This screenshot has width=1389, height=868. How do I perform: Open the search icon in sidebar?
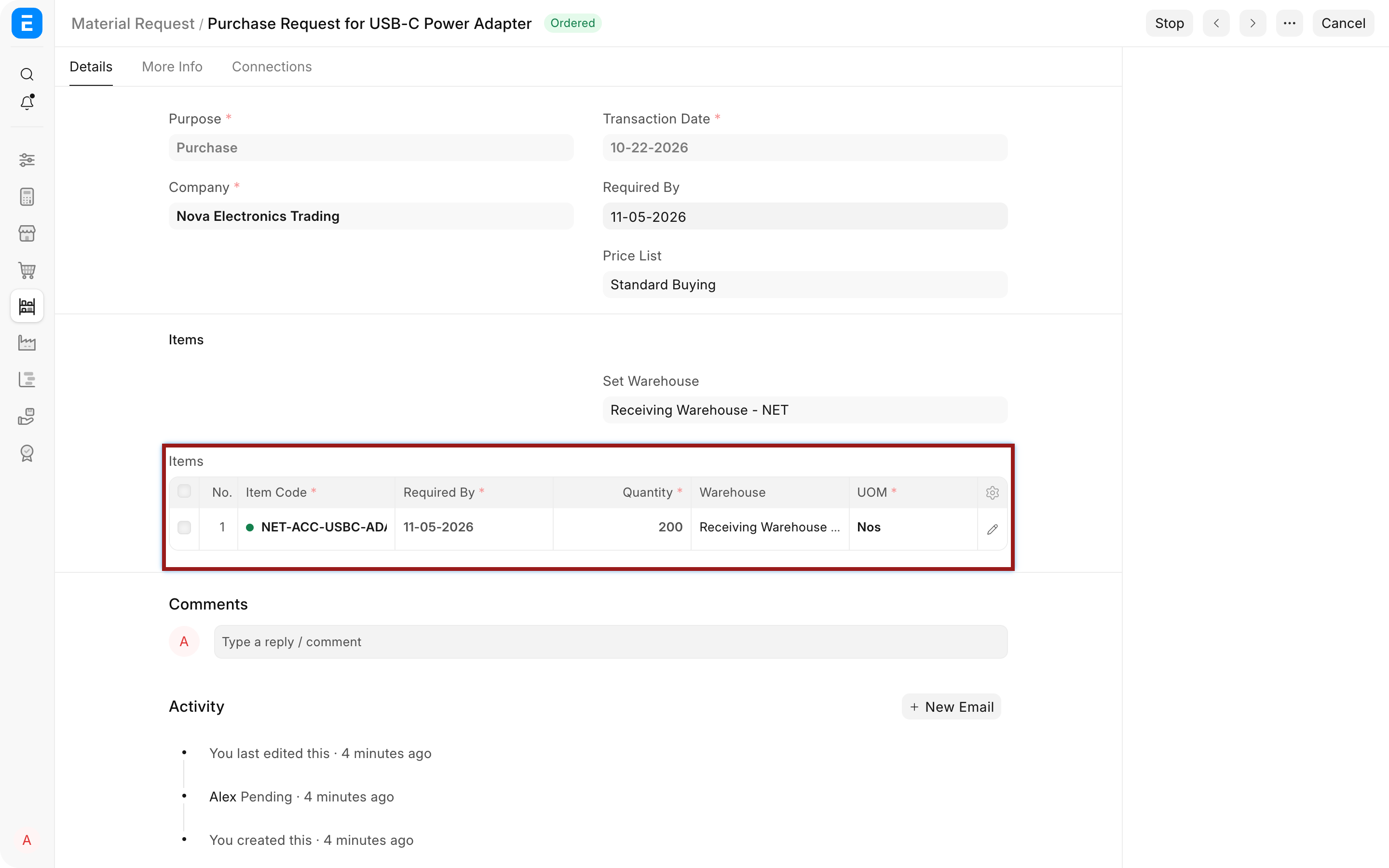pyautogui.click(x=27, y=74)
